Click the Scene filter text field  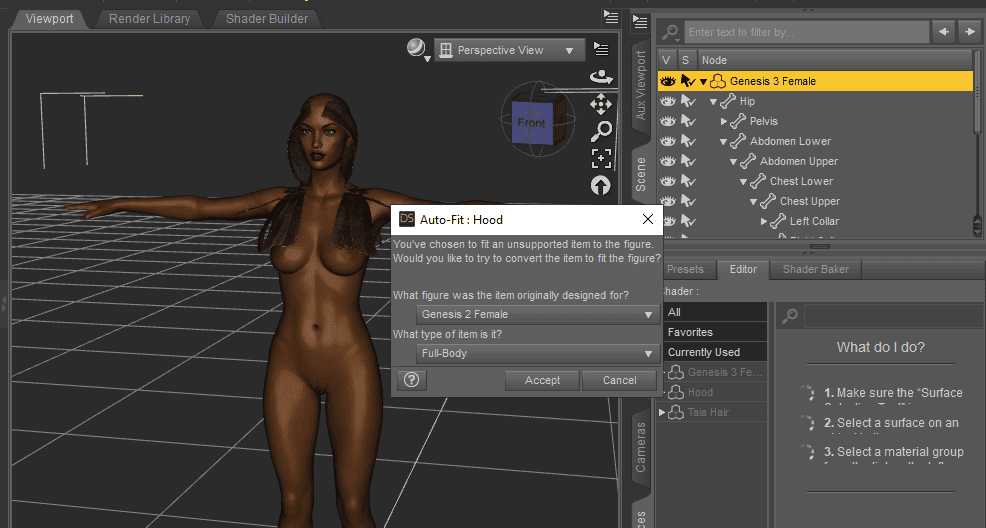click(x=806, y=32)
